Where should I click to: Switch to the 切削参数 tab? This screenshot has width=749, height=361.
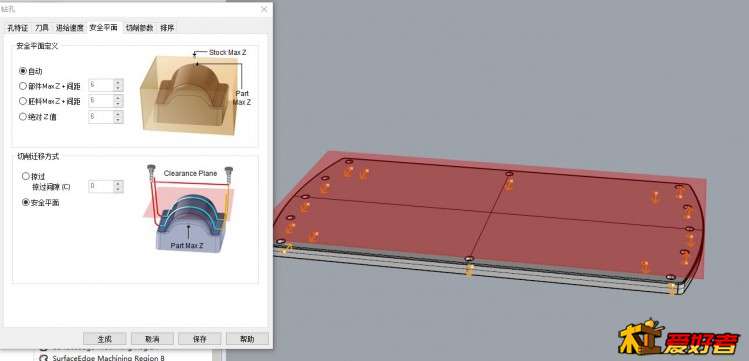tap(139, 28)
